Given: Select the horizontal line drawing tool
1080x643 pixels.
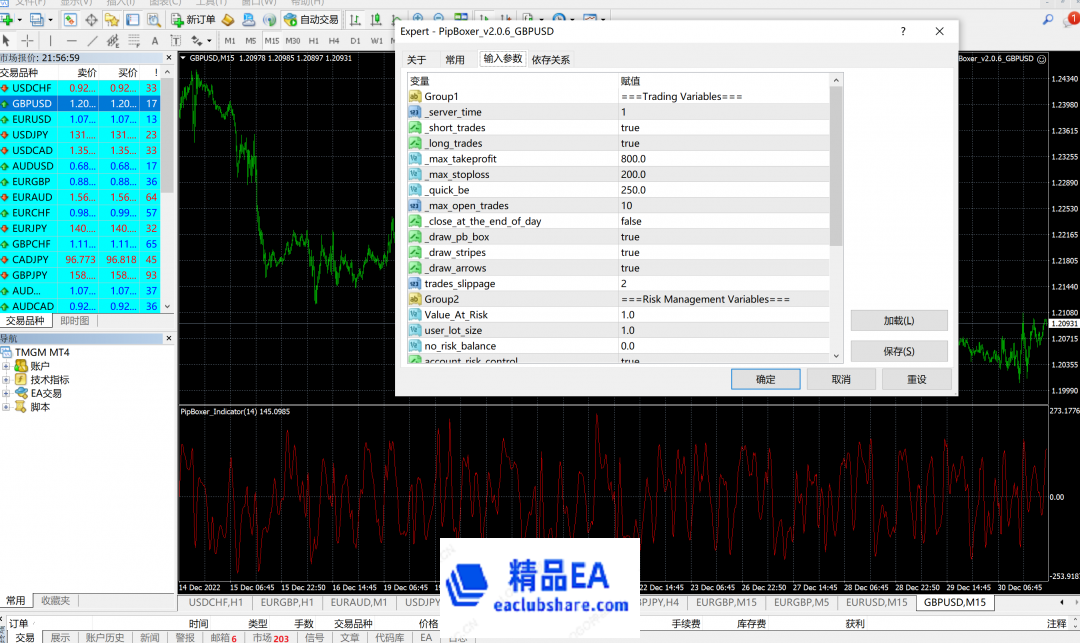Looking at the screenshot, I should click(71, 40).
